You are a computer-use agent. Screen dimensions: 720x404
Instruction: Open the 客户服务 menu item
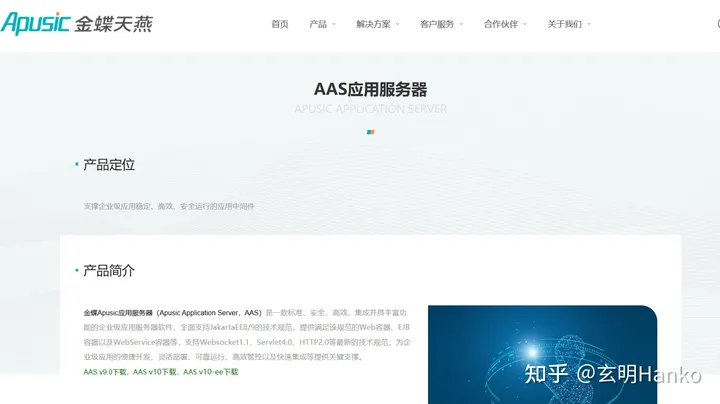tap(437, 24)
